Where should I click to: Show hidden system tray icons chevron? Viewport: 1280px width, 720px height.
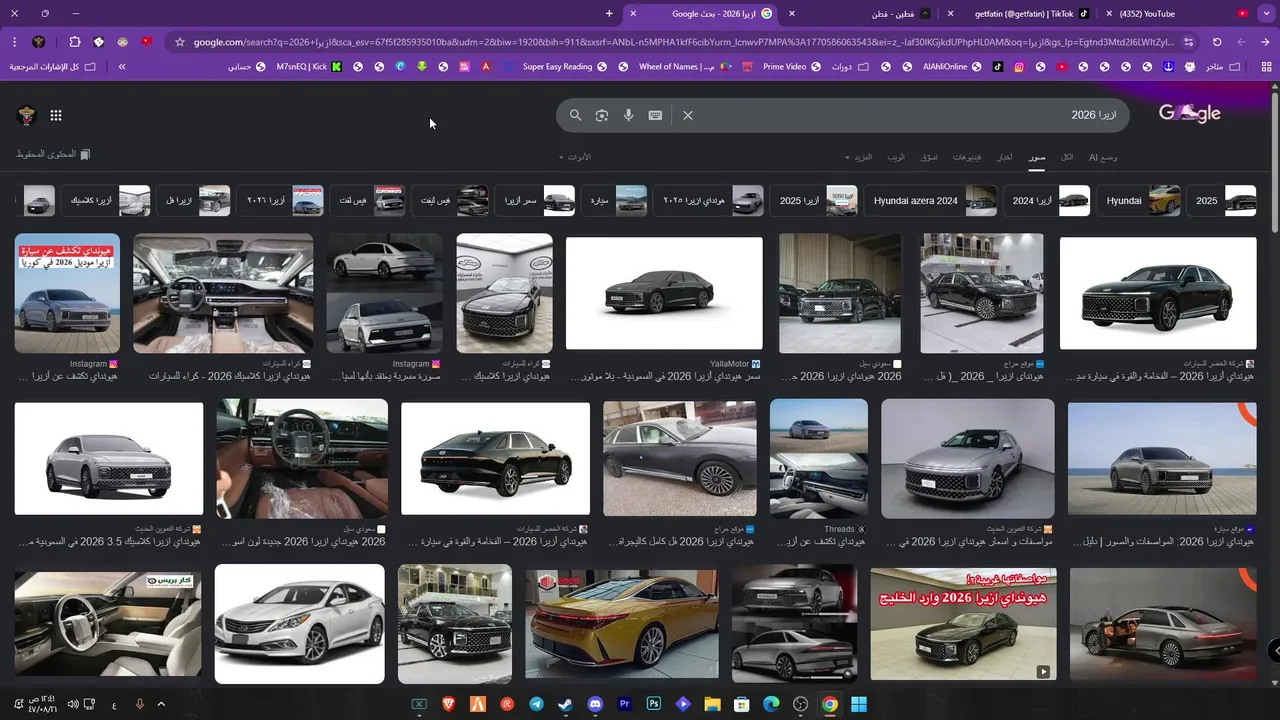click(161, 704)
